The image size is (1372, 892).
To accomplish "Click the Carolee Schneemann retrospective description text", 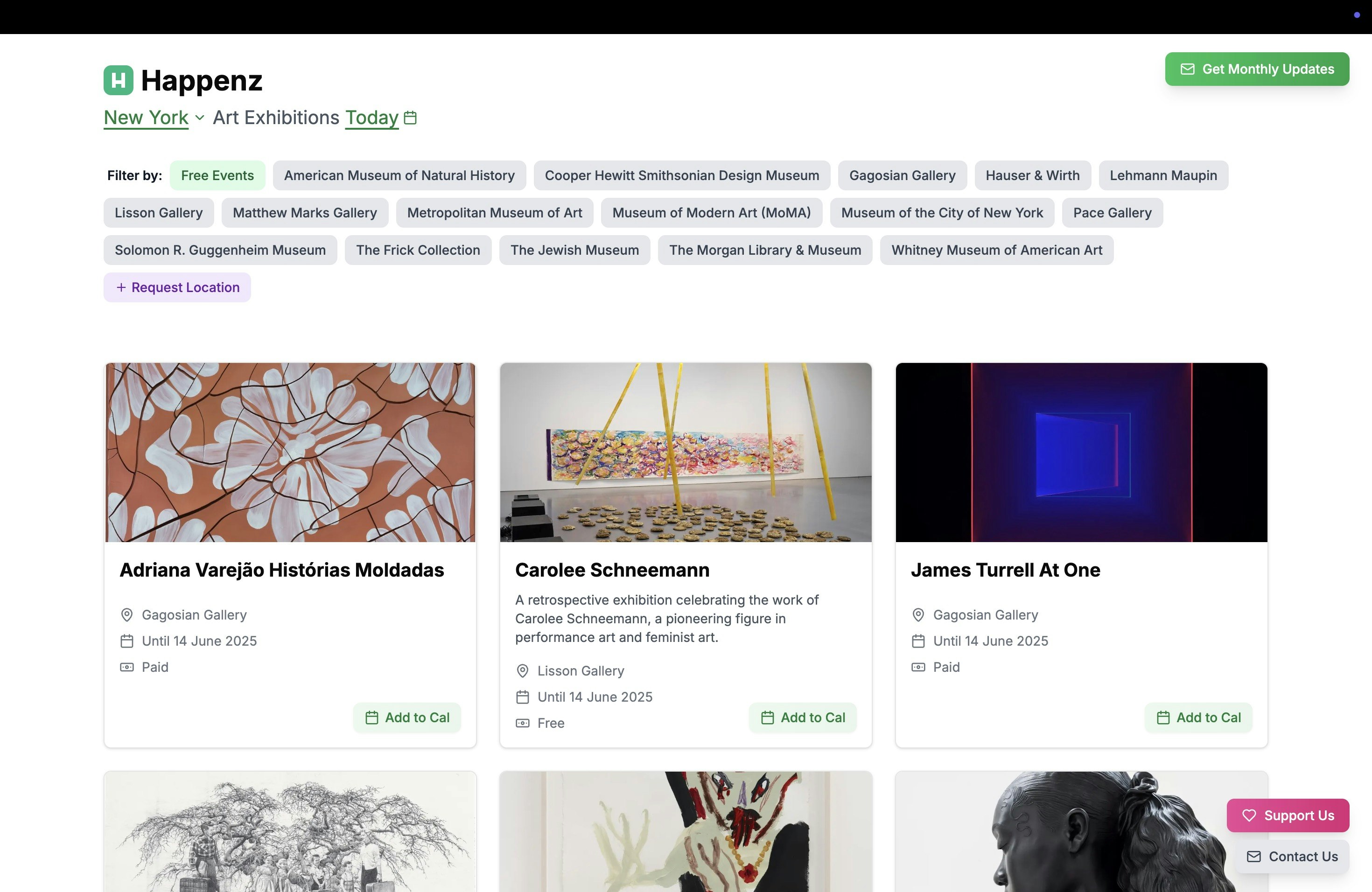I will (x=667, y=619).
